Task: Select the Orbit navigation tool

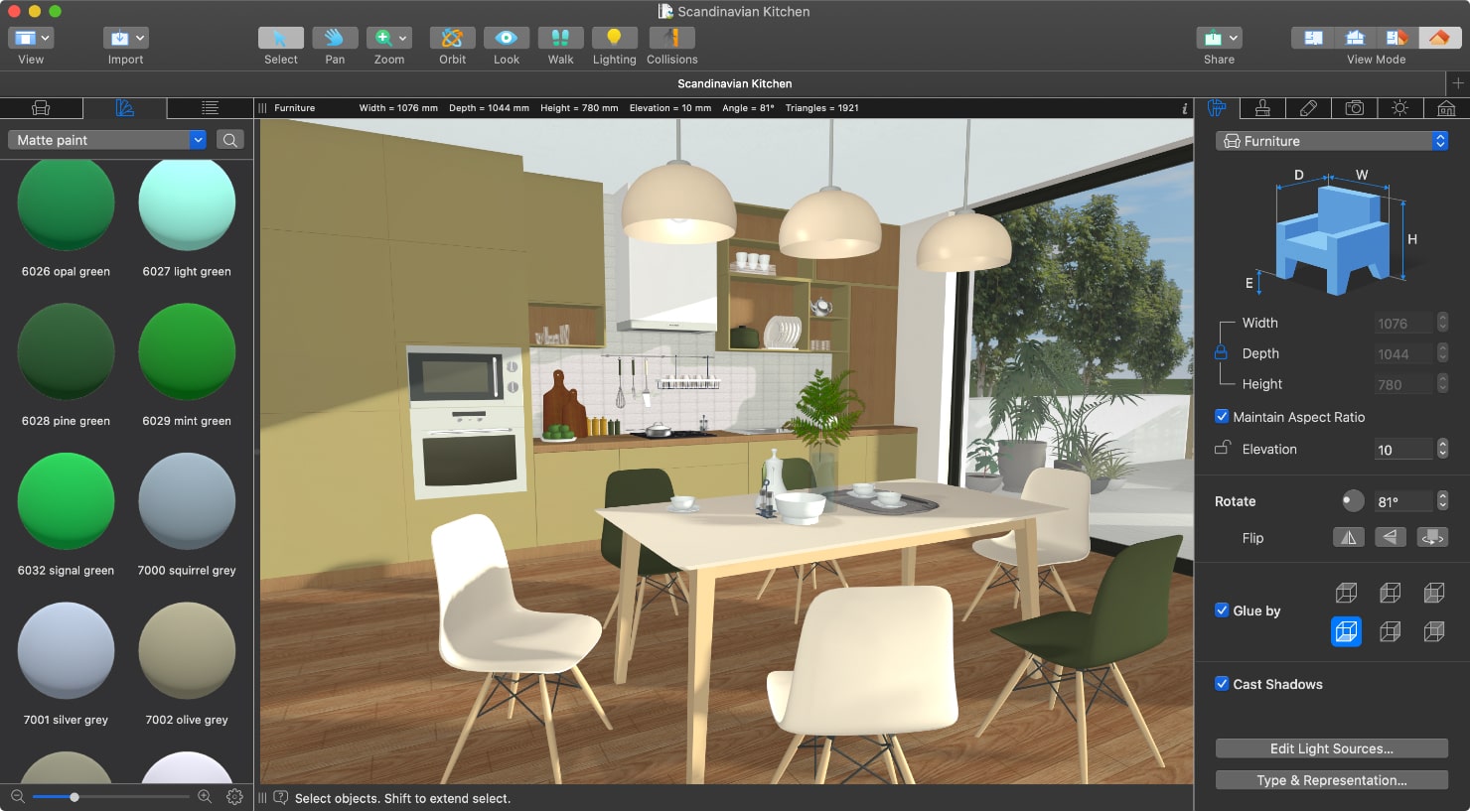Action: 452,38
